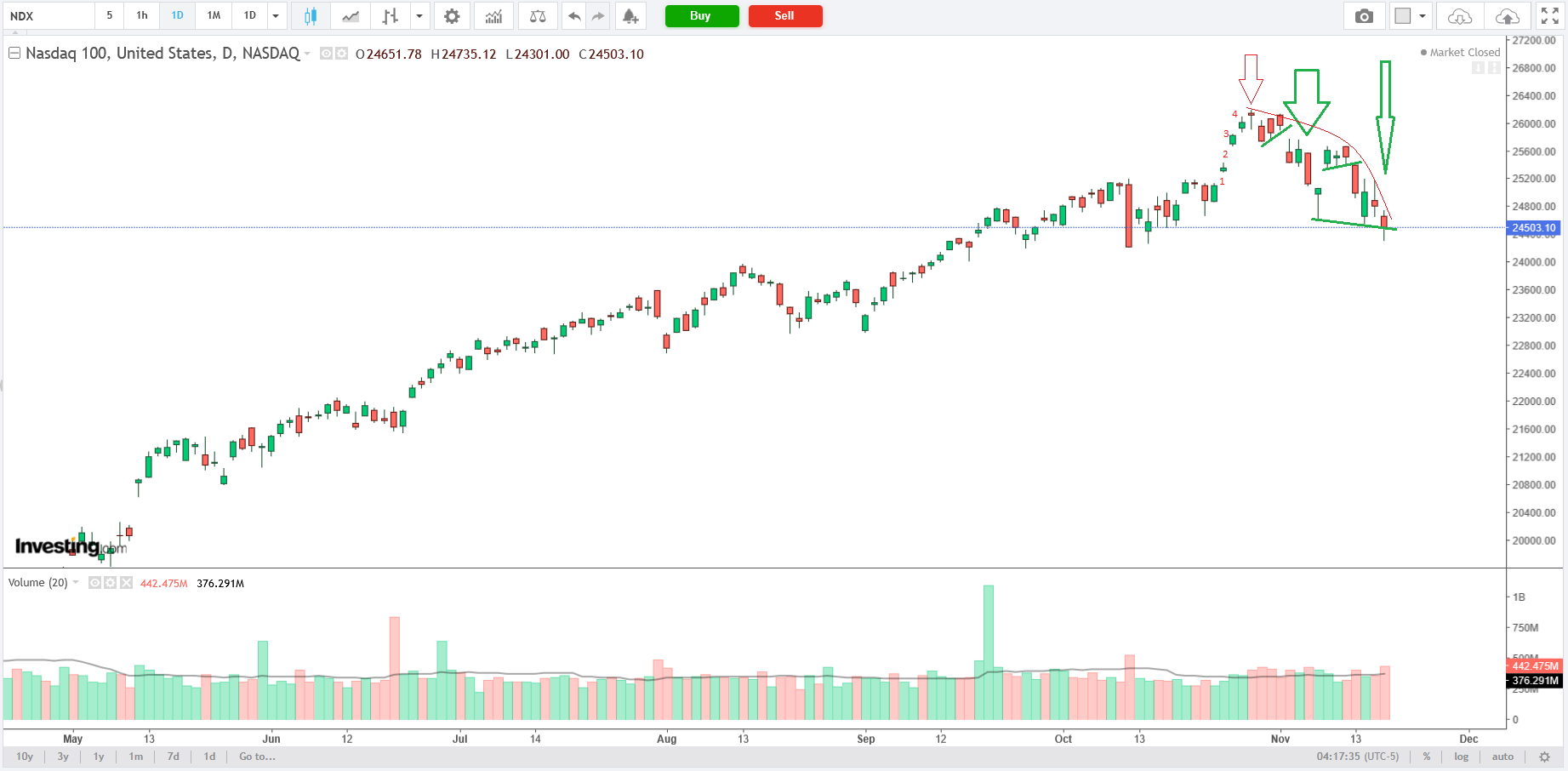Toggle visibility of the Volume indicator

click(95, 583)
